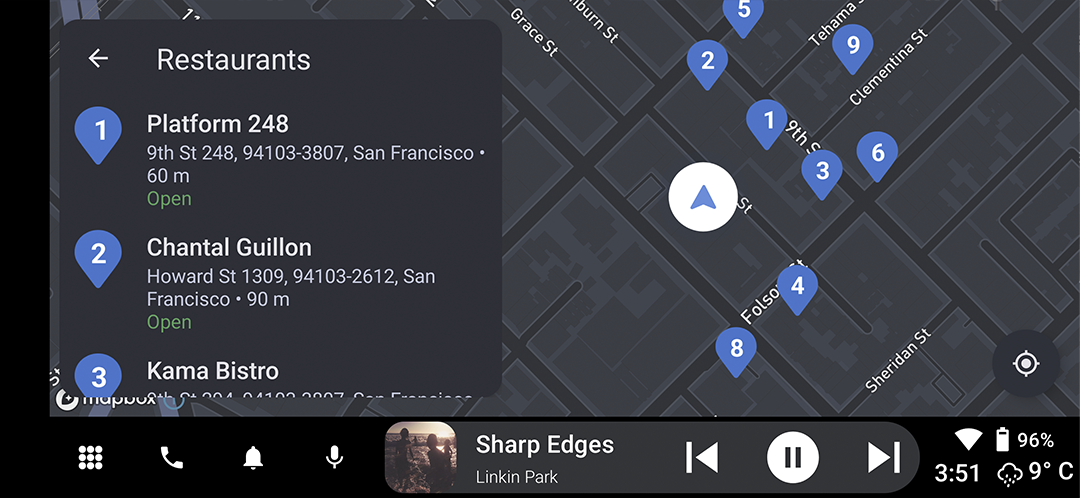Open notifications bell icon
The width and height of the screenshot is (1080, 498).
253,457
